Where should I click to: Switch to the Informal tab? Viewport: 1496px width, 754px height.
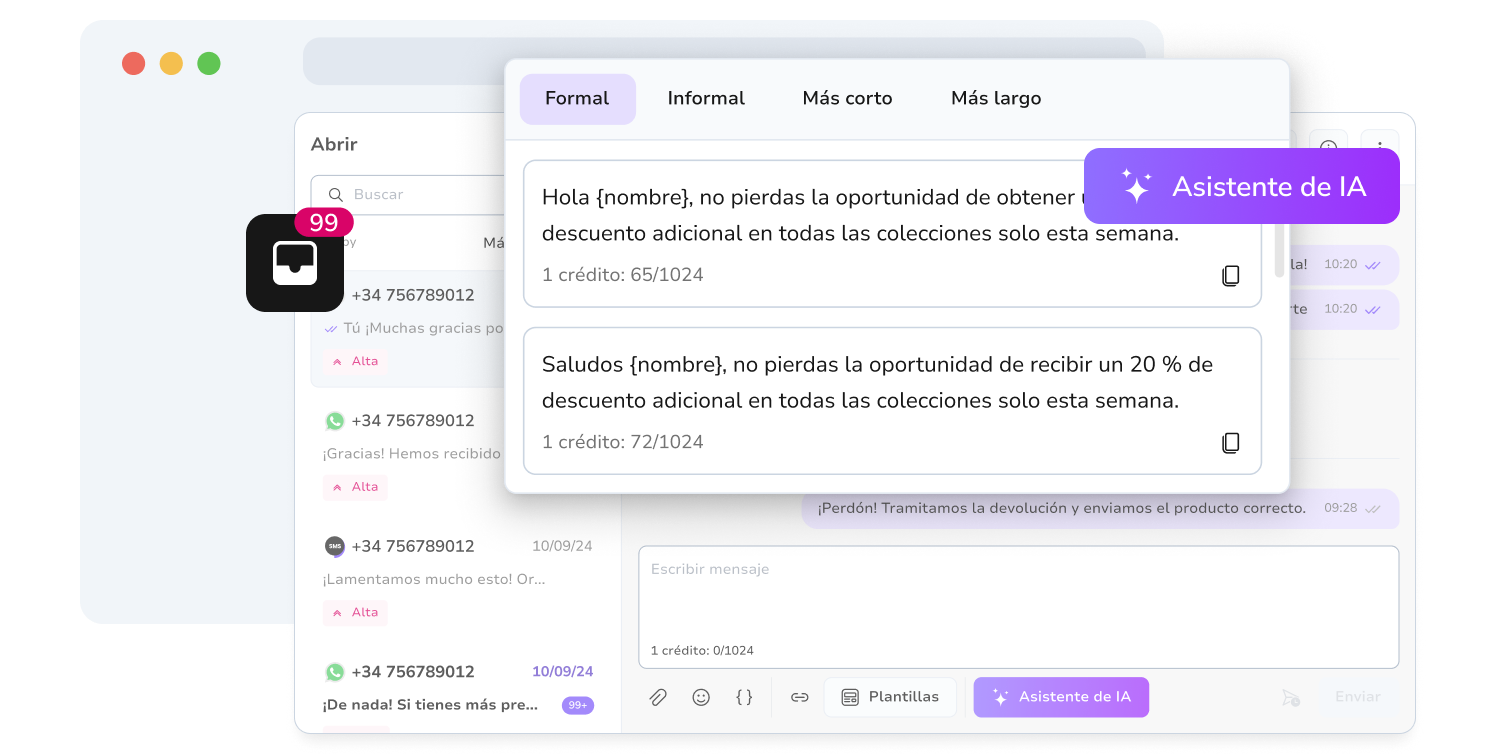(706, 98)
